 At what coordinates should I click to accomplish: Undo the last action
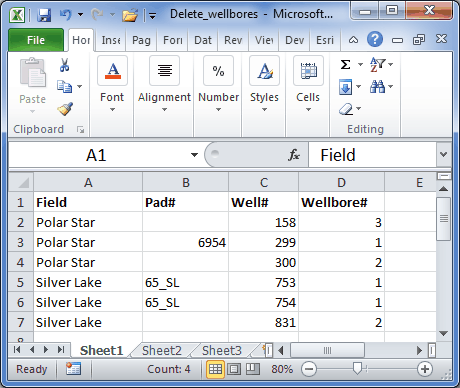pyautogui.click(x=65, y=14)
